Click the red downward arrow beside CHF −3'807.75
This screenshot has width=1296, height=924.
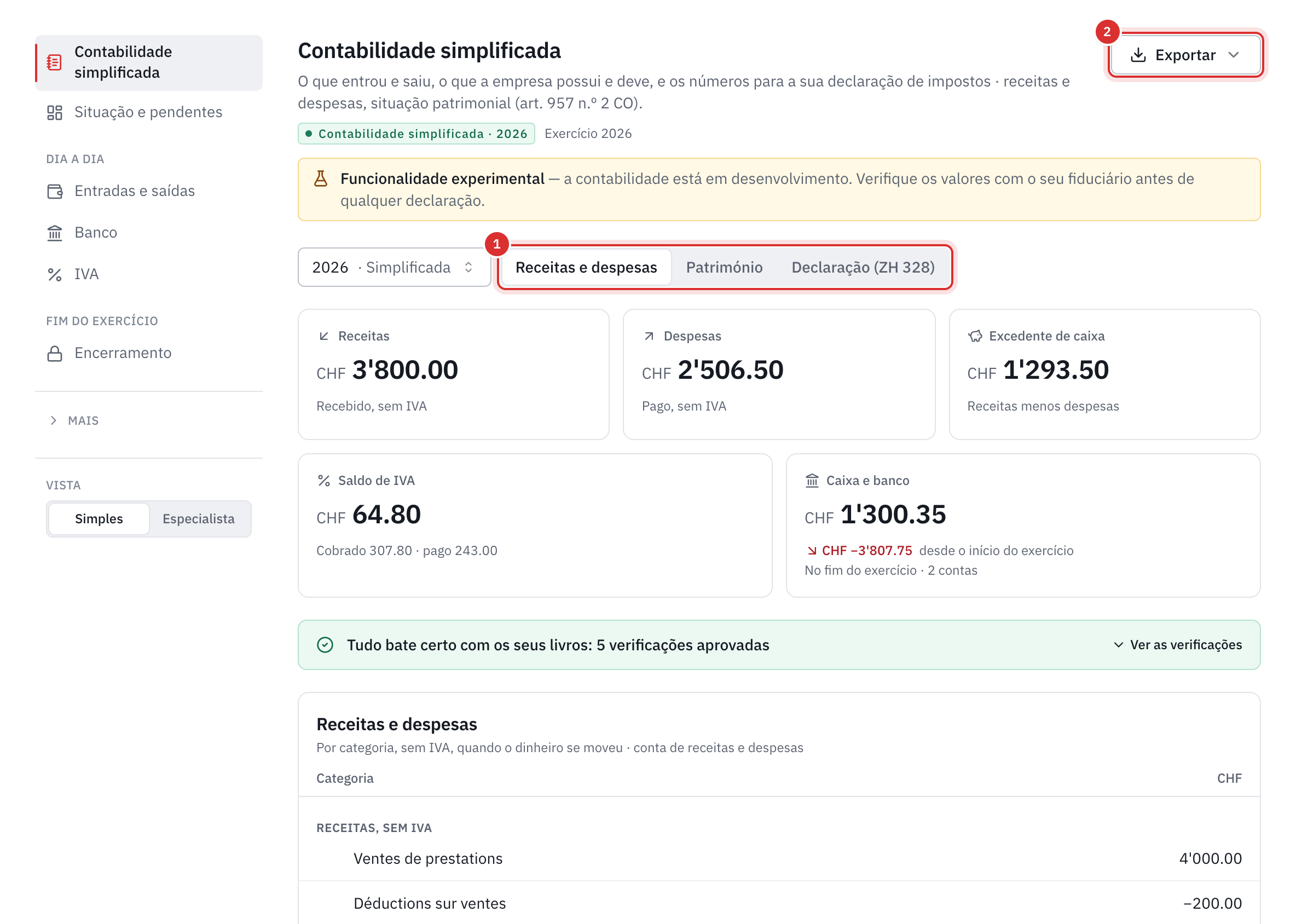tap(812, 551)
